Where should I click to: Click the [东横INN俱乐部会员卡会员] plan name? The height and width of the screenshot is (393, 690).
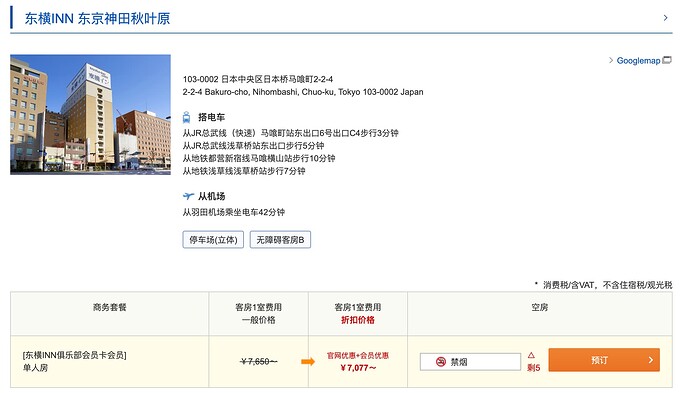(74, 355)
